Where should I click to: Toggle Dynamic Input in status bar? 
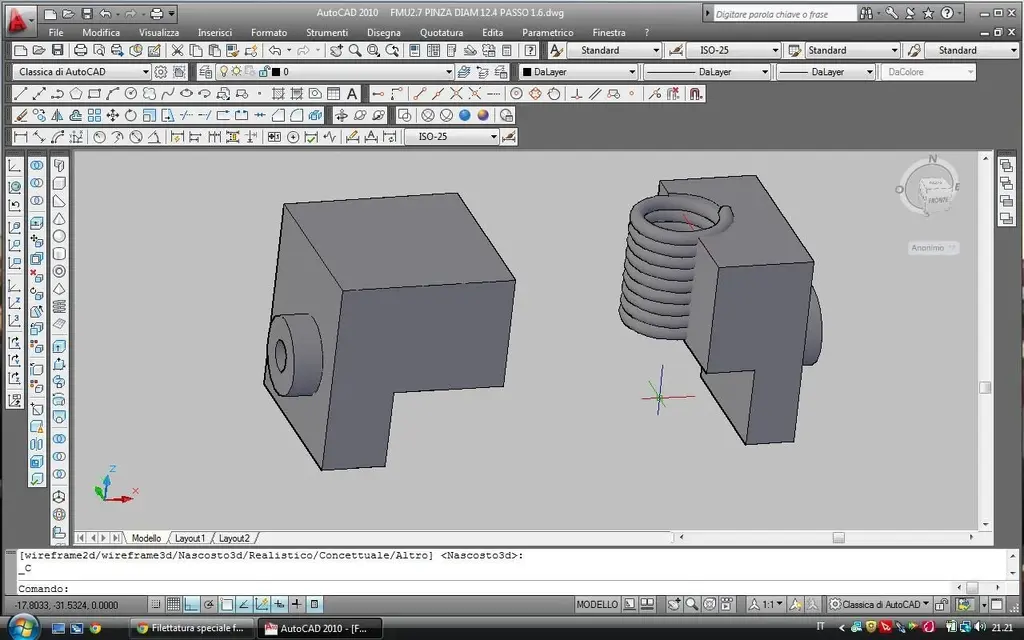click(x=279, y=604)
